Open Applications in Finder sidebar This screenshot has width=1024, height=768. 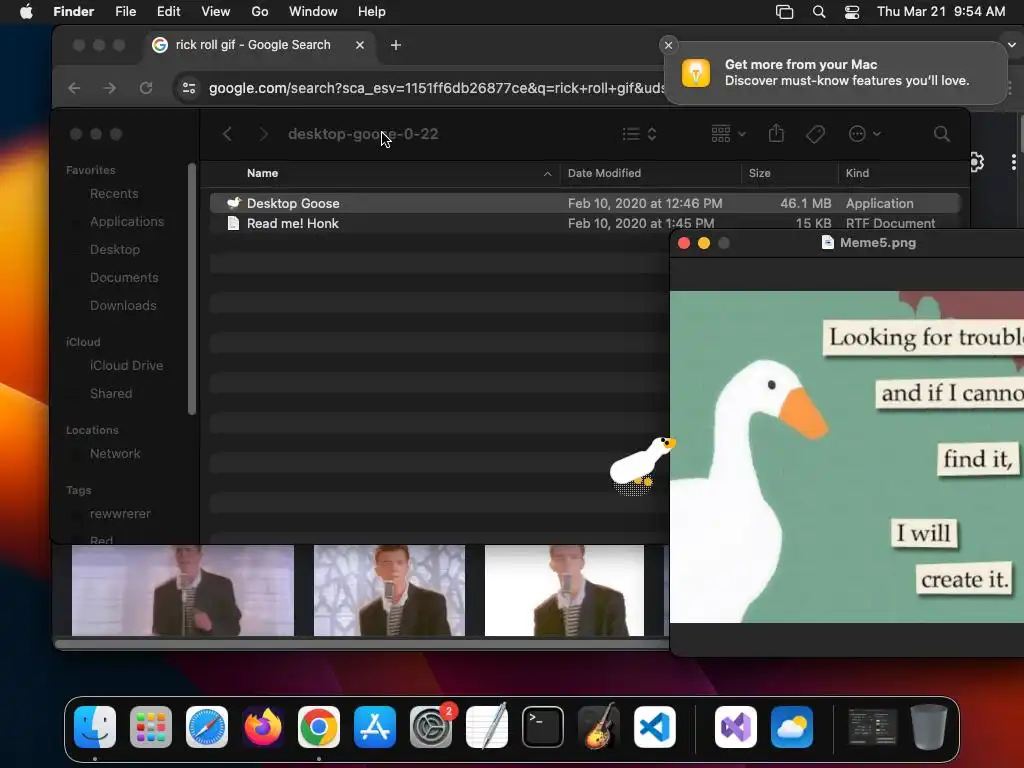pos(127,221)
